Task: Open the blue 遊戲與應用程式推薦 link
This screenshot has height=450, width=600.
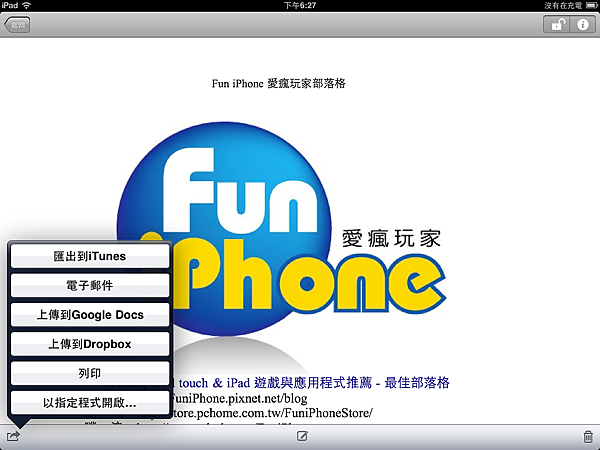Action: coord(314,383)
